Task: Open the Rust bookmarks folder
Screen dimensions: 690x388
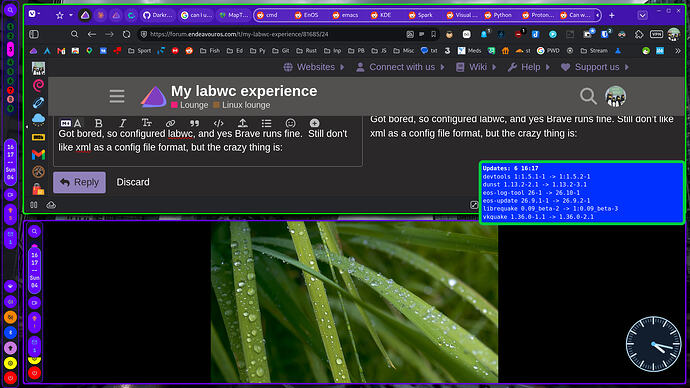Action: (x=307, y=51)
